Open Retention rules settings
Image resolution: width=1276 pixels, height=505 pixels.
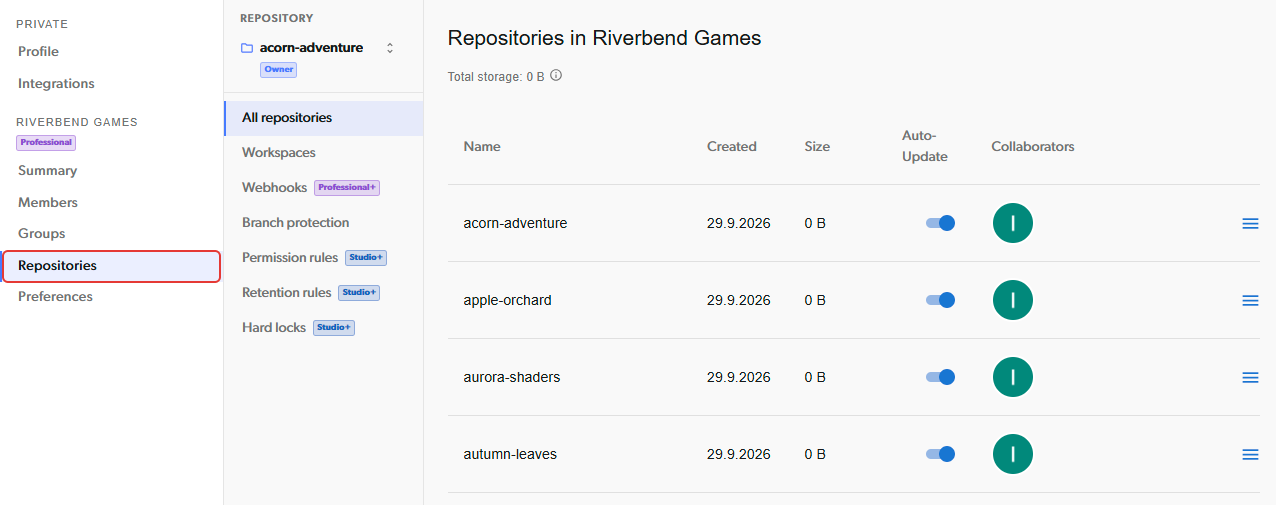286,292
